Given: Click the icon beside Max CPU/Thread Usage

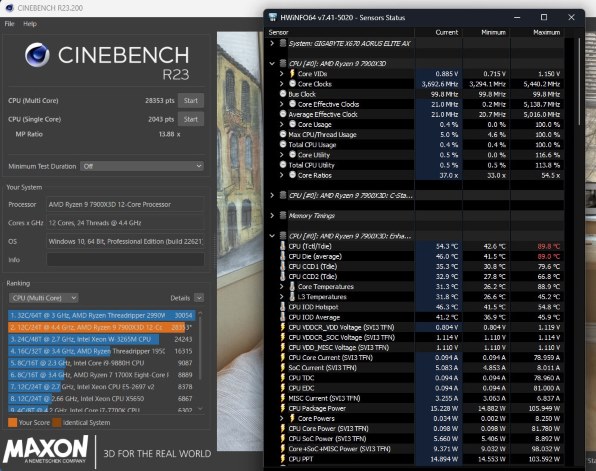Looking at the screenshot, I should 283,134.
